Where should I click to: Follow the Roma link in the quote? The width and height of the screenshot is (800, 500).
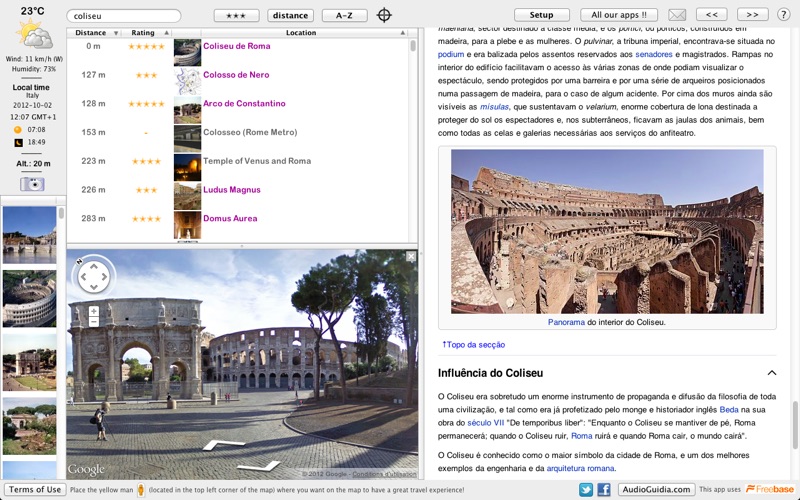tap(582, 436)
